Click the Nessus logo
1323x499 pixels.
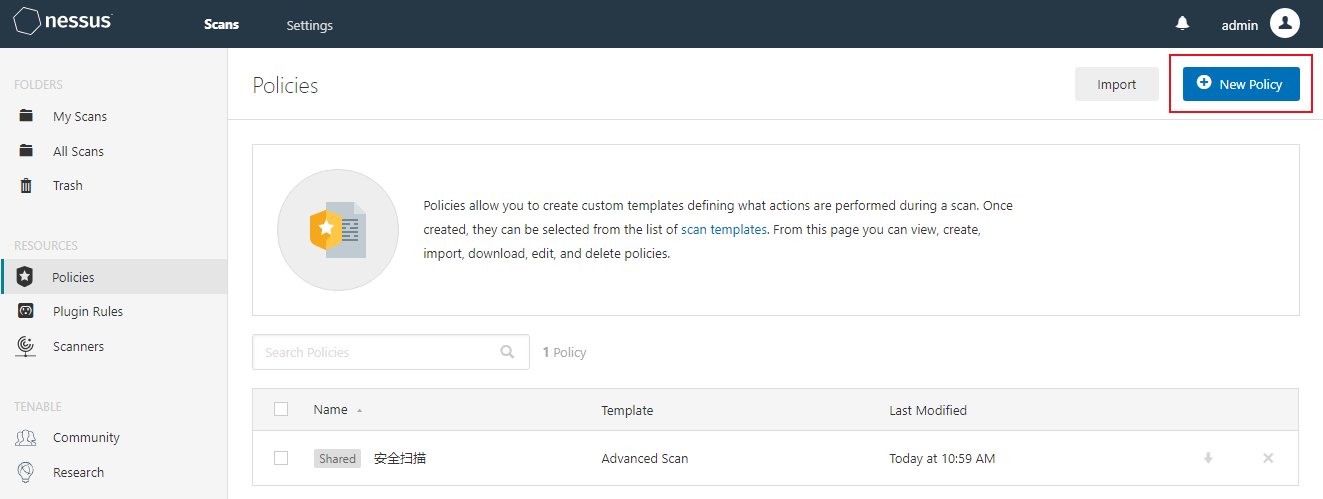[x=63, y=22]
